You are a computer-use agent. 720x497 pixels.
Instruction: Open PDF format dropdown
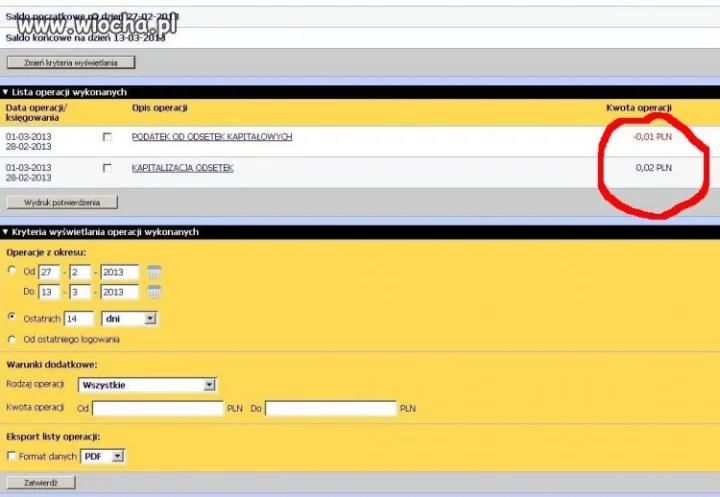(102, 456)
